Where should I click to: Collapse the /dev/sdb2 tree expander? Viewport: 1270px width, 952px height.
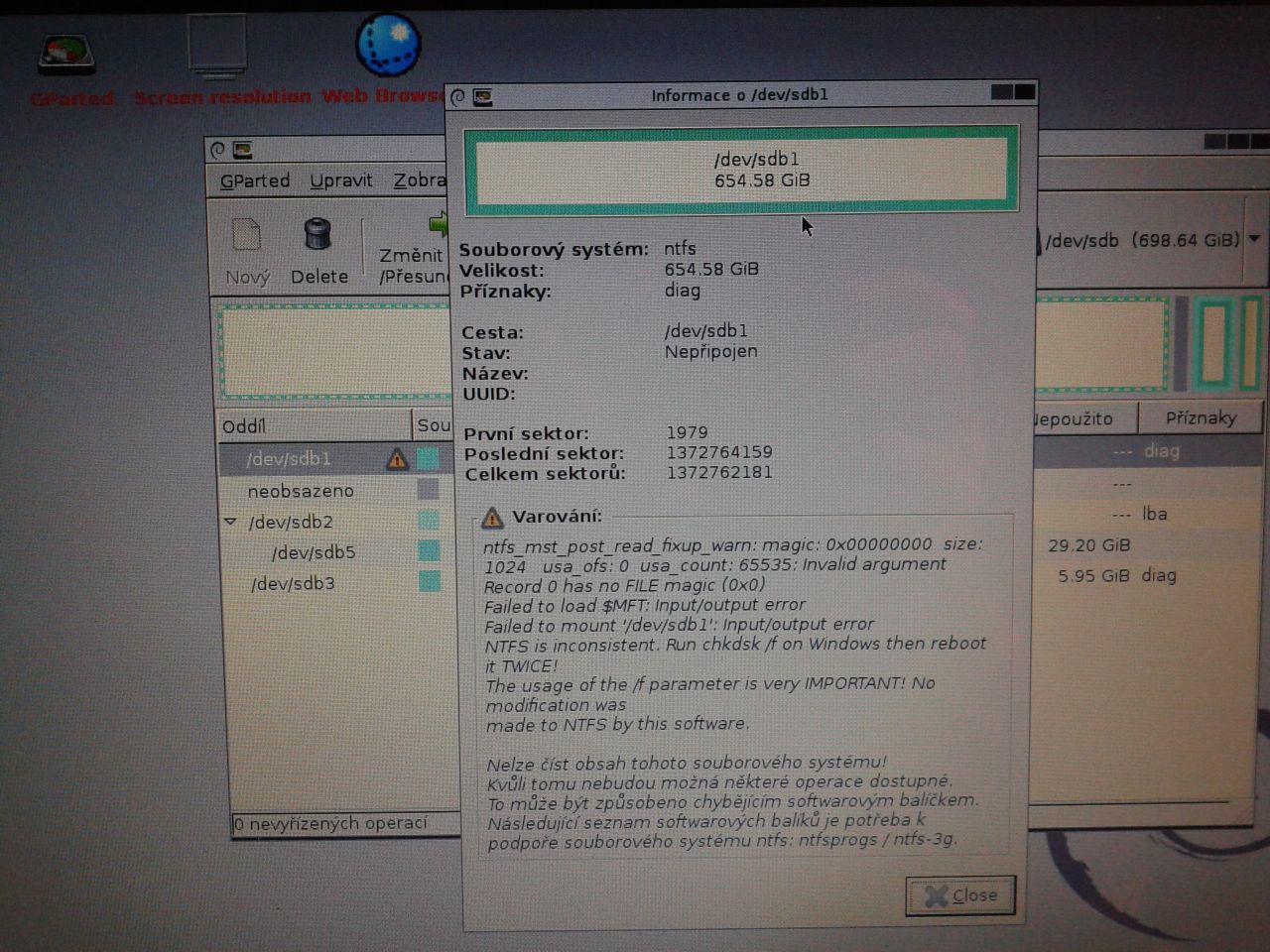(x=230, y=522)
